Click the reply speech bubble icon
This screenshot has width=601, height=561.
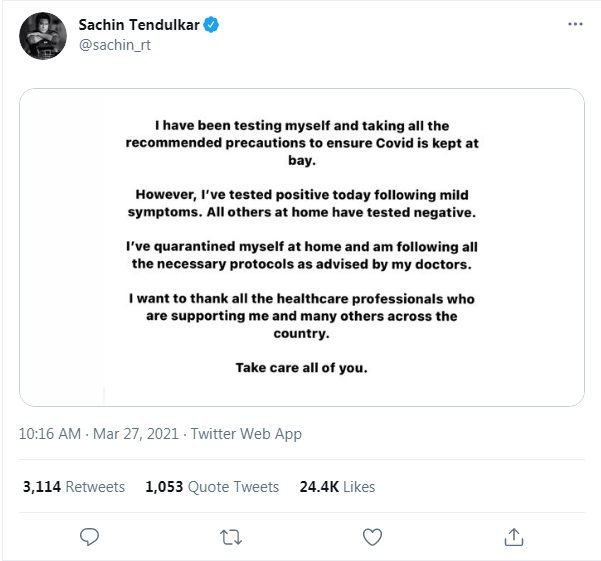(89, 537)
